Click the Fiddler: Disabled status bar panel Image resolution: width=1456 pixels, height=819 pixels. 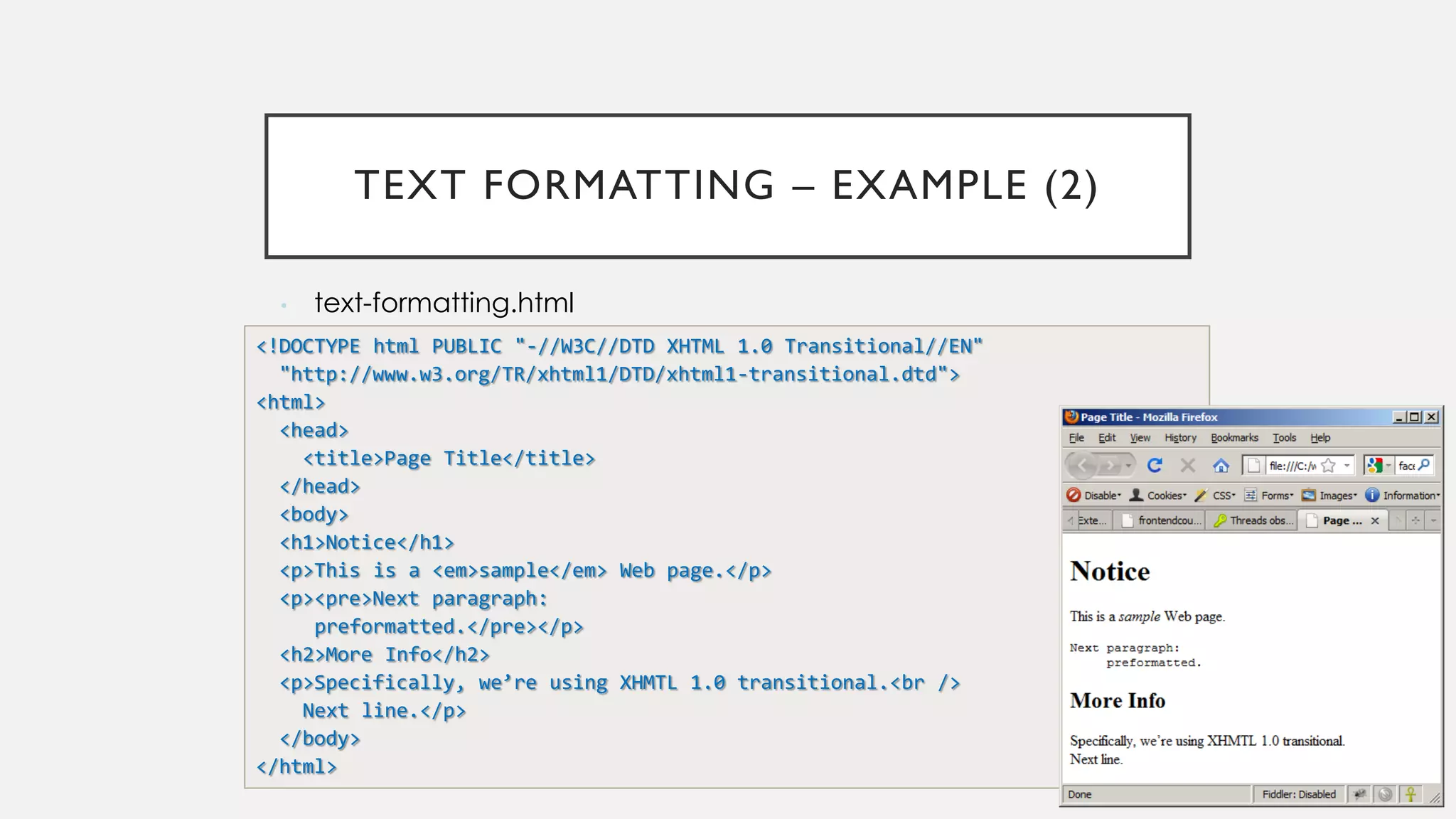pos(1298,794)
